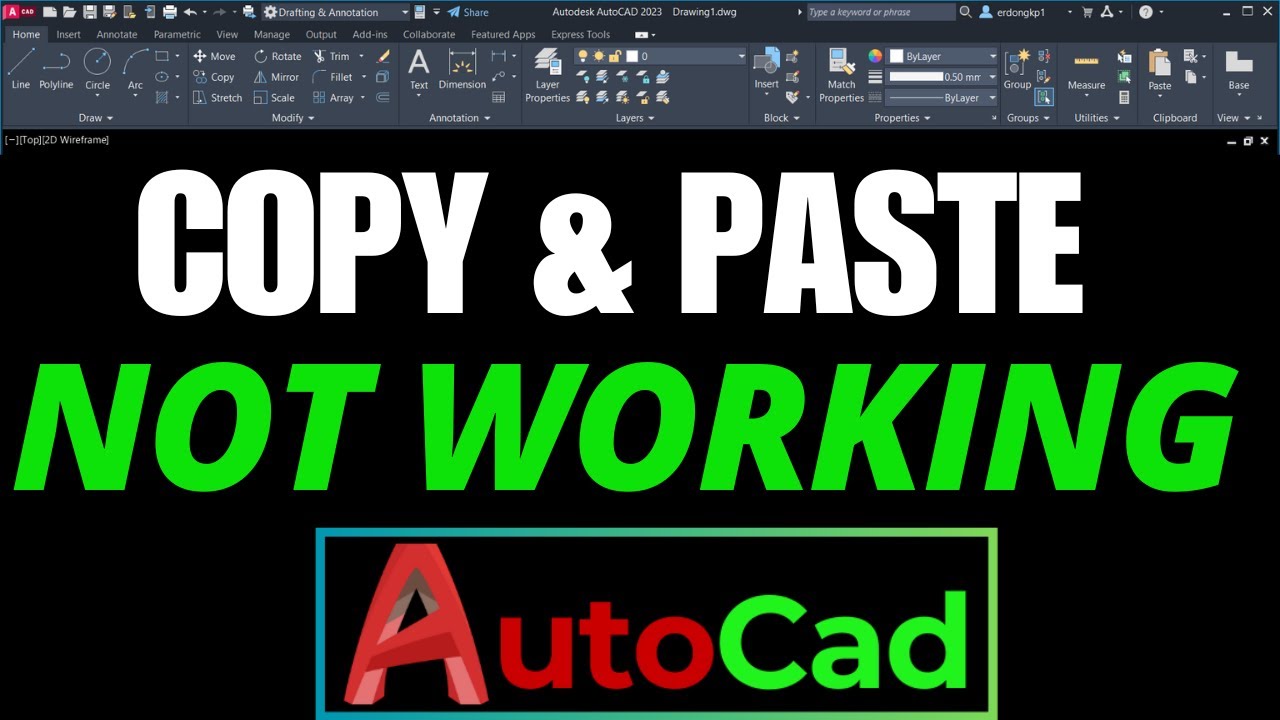This screenshot has width=1280, height=720.
Task: Expand the Modify panel
Action: click(x=293, y=118)
